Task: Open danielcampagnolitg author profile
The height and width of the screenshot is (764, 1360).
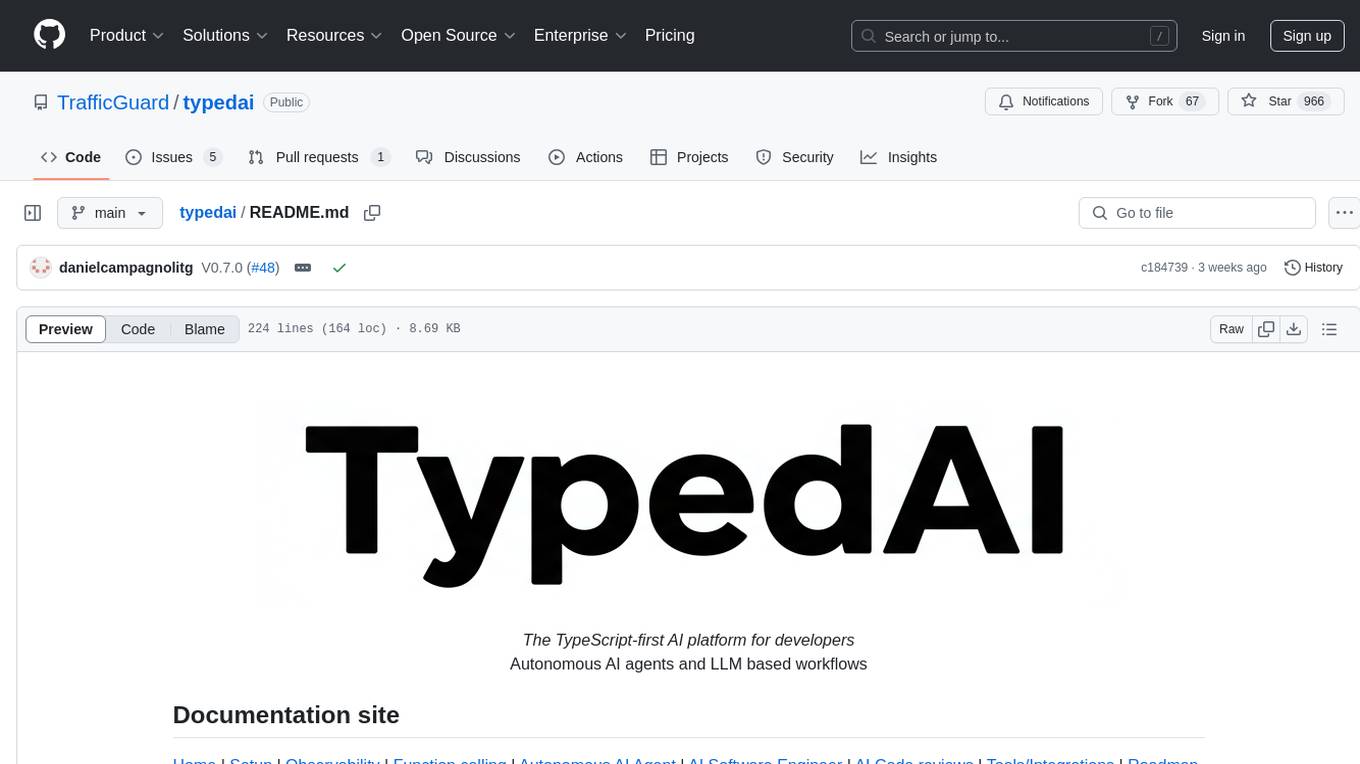Action: click(x=126, y=268)
